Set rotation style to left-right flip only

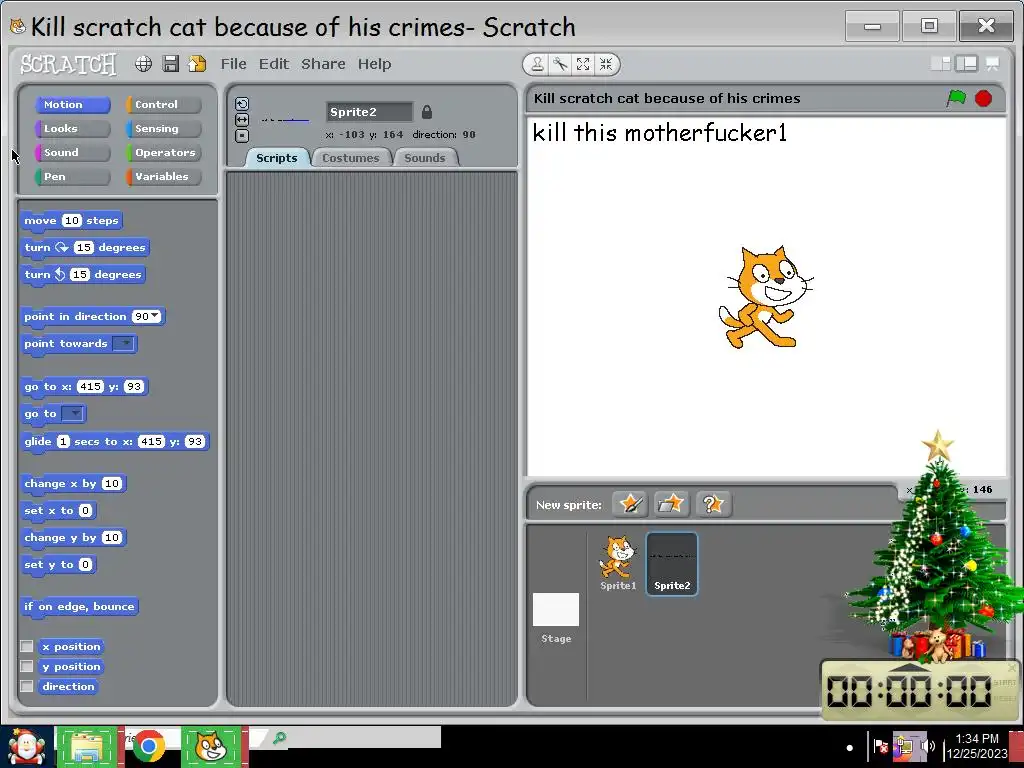(x=242, y=120)
